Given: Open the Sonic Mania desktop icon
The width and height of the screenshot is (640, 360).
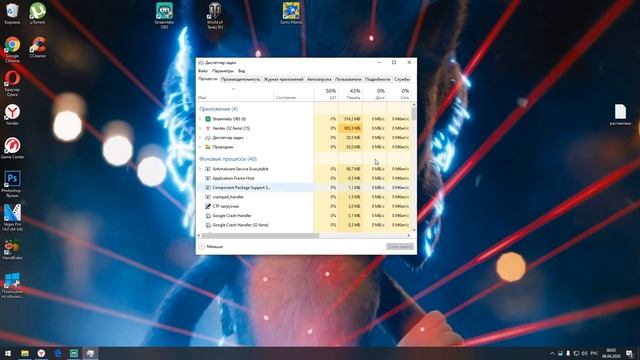Looking at the screenshot, I should [291, 13].
